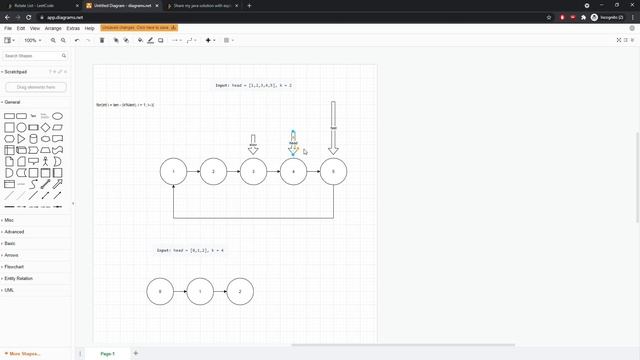The height and width of the screenshot is (360, 640).
Task: Select the bidirectional block arrow shape
Action: (45, 184)
